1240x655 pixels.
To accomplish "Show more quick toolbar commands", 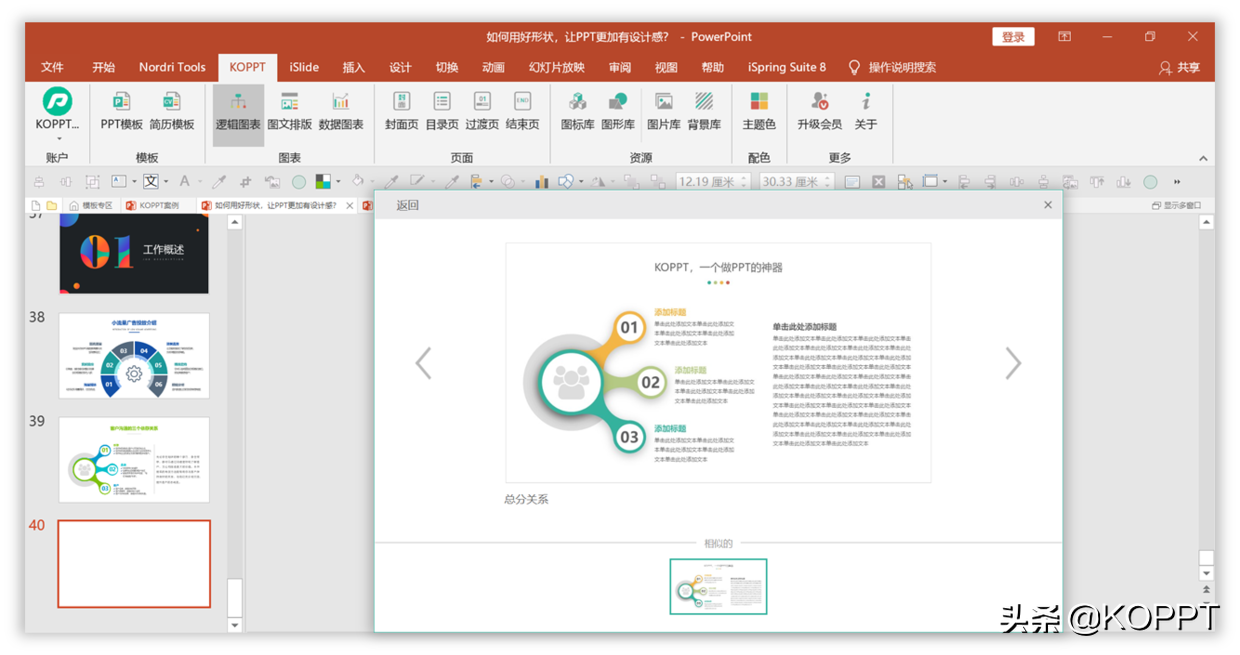I will click(x=1177, y=181).
